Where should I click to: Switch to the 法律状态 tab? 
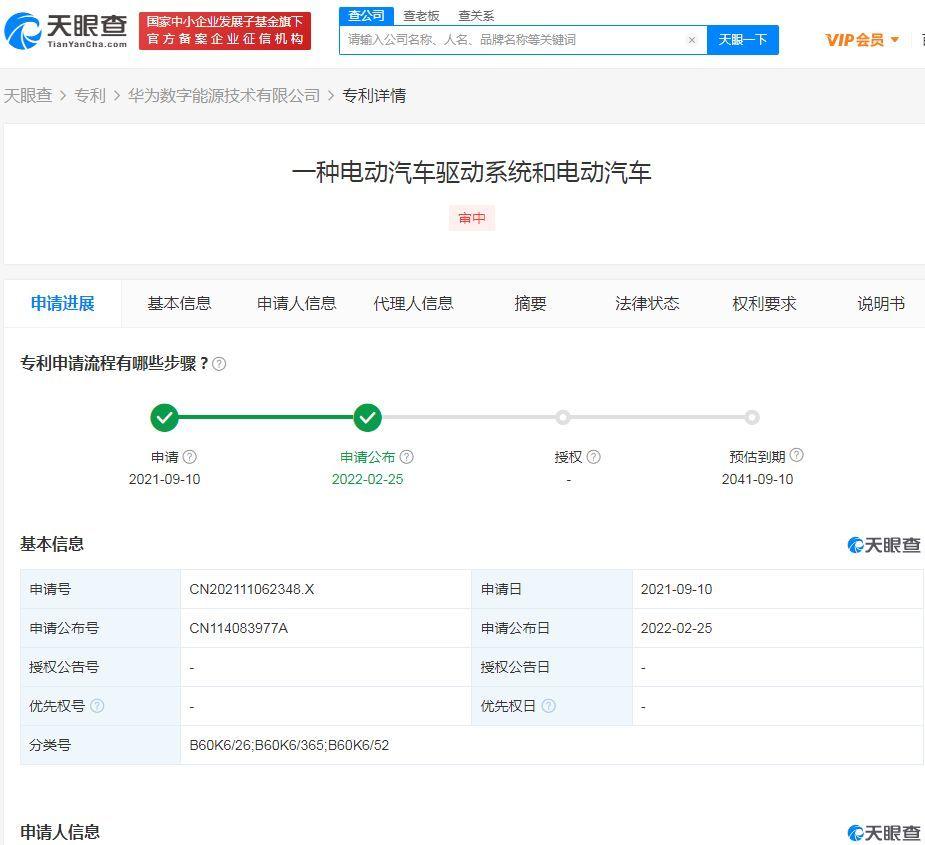(x=647, y=303)
